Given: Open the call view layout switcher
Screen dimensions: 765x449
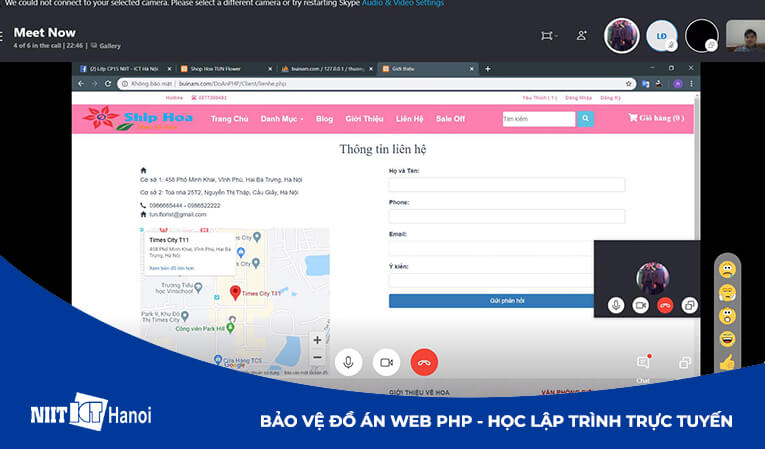Looking at the screenshot, I should 548,36.
